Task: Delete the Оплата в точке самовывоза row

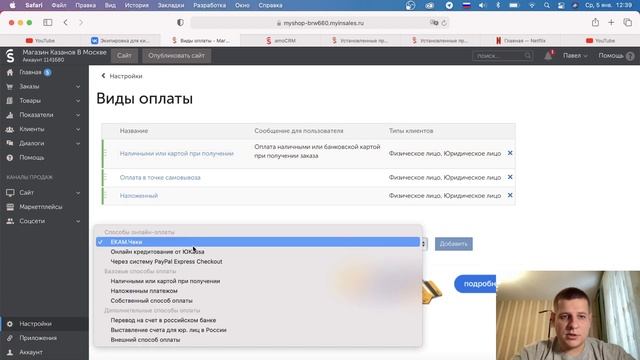Action: (510, 177)
